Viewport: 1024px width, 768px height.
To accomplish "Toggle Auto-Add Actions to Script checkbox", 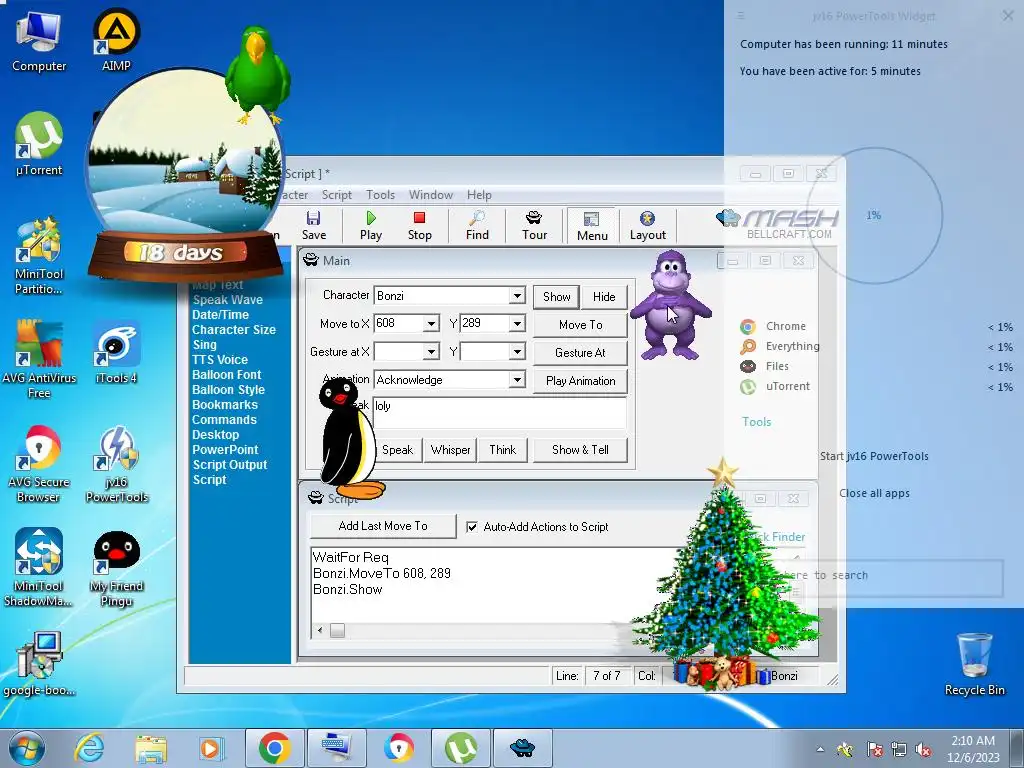I will [472, 526].
